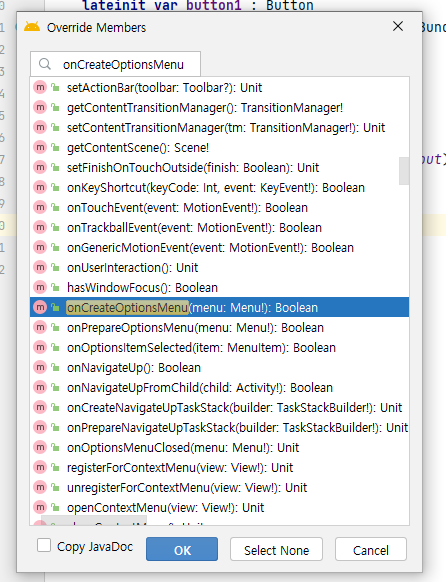Click the list vertical scrollbar thumb
Image resolution: width=446 pixels, height=582 pixels.
[404, 171]
